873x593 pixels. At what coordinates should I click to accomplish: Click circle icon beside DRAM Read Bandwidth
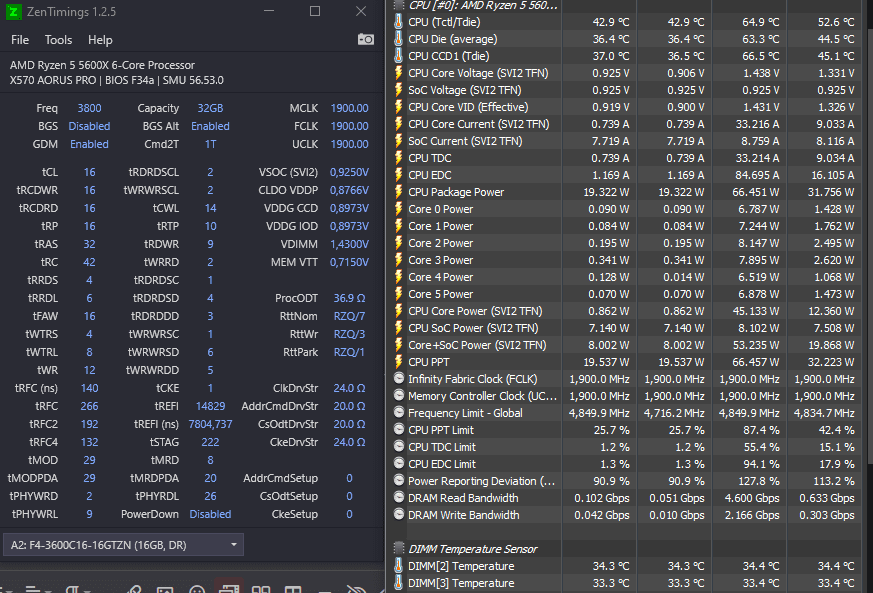[399, 498]
